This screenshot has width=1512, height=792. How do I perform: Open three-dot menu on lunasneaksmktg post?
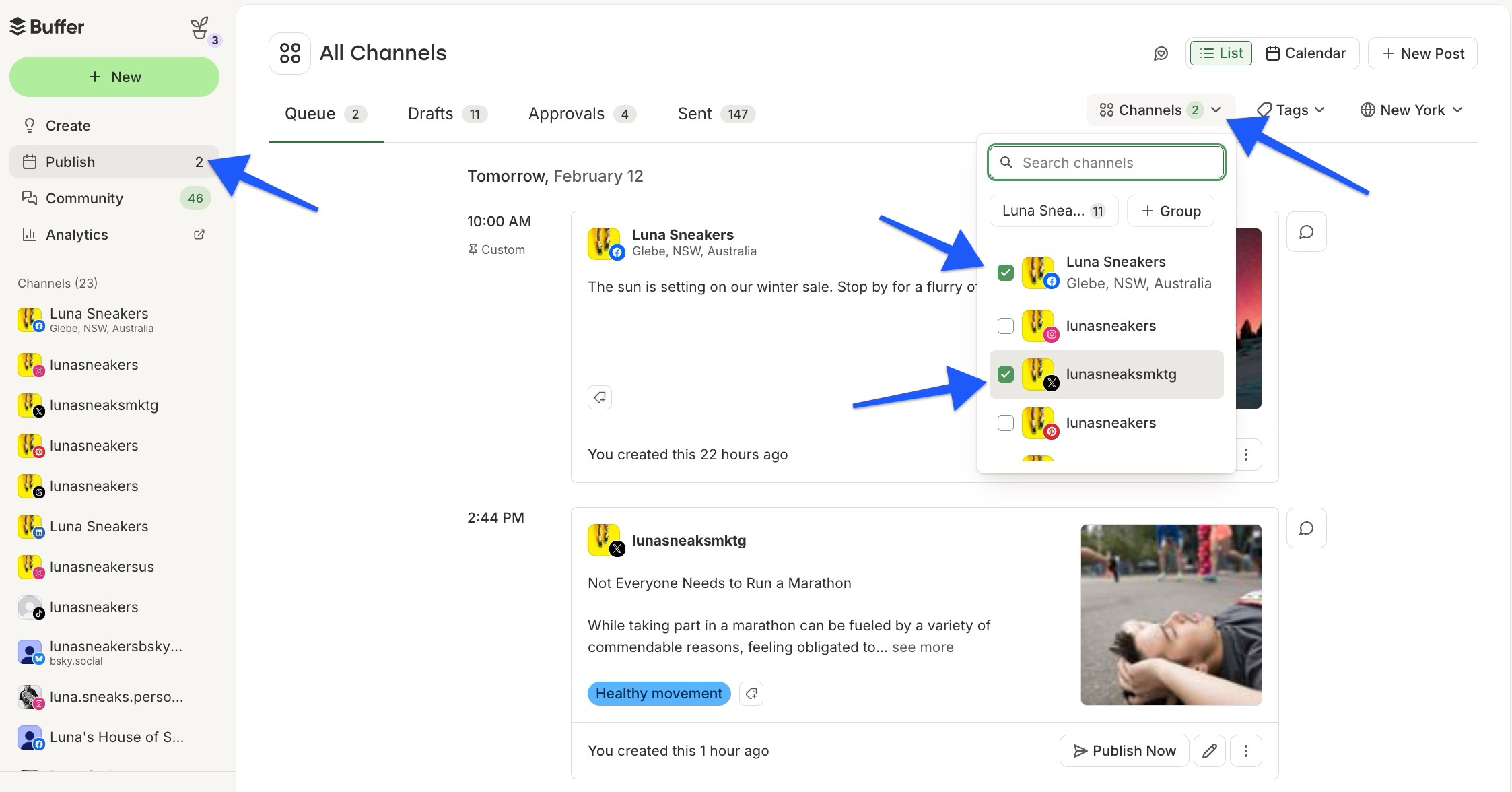1245,750
